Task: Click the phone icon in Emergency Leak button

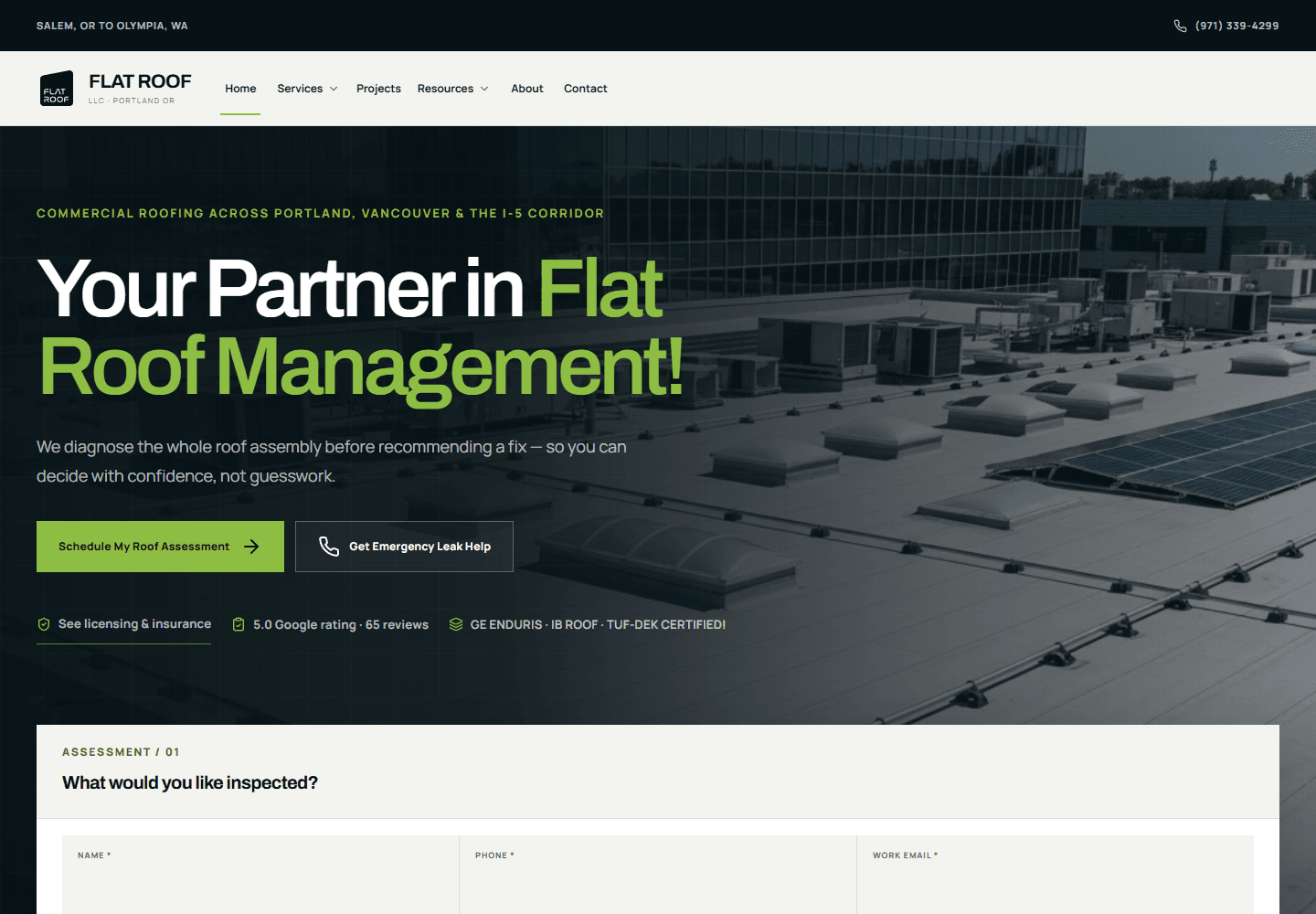Action: point(329,547)
